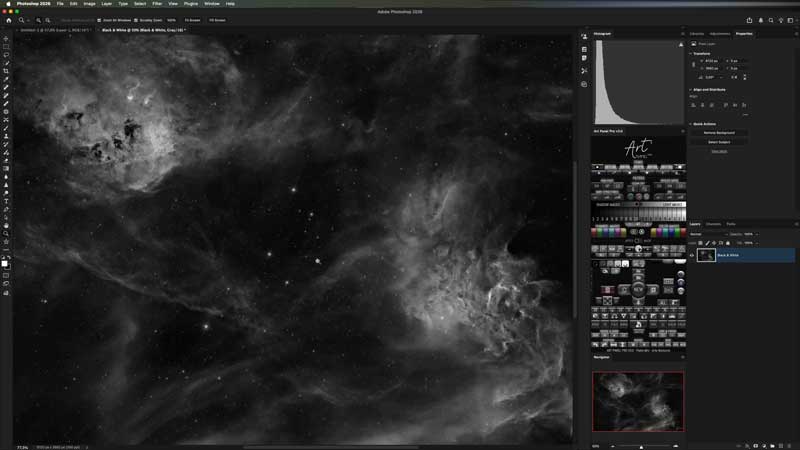This screenshot has width=800, height=450.
Task: Collapse the Transform section in Properties
Action: coord(689,54)
